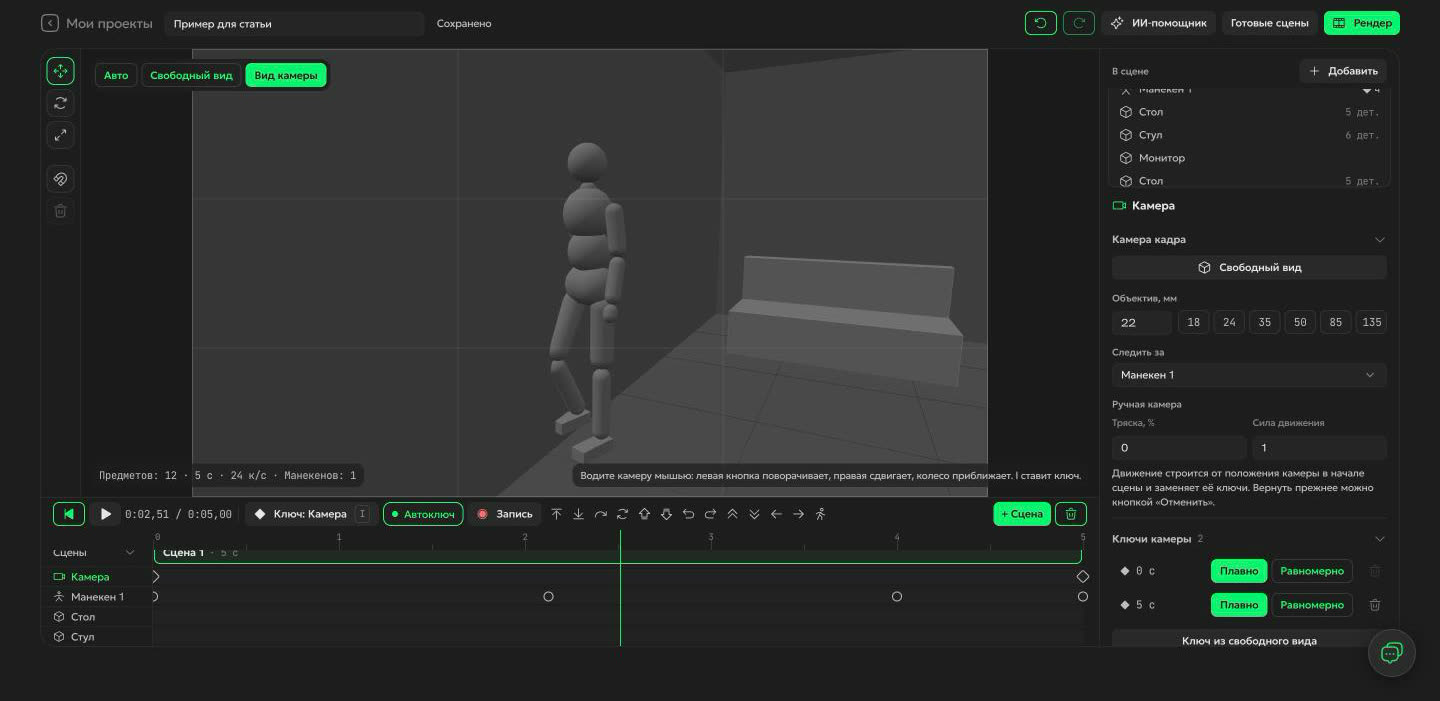Select the scale tool with diagonal arrows
This screenshot has height=701, width=1440.
60,135
